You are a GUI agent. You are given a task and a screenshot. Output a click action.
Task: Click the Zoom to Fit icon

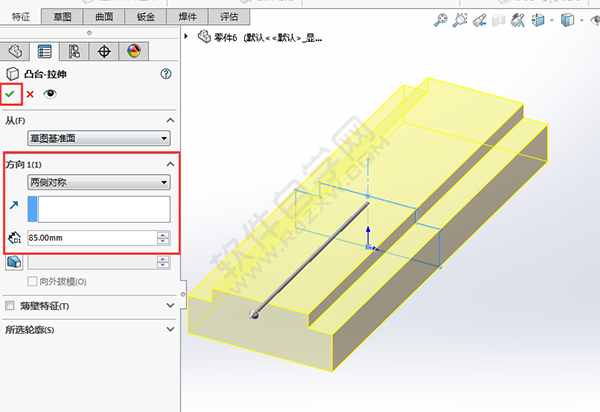tap(440, 20)
